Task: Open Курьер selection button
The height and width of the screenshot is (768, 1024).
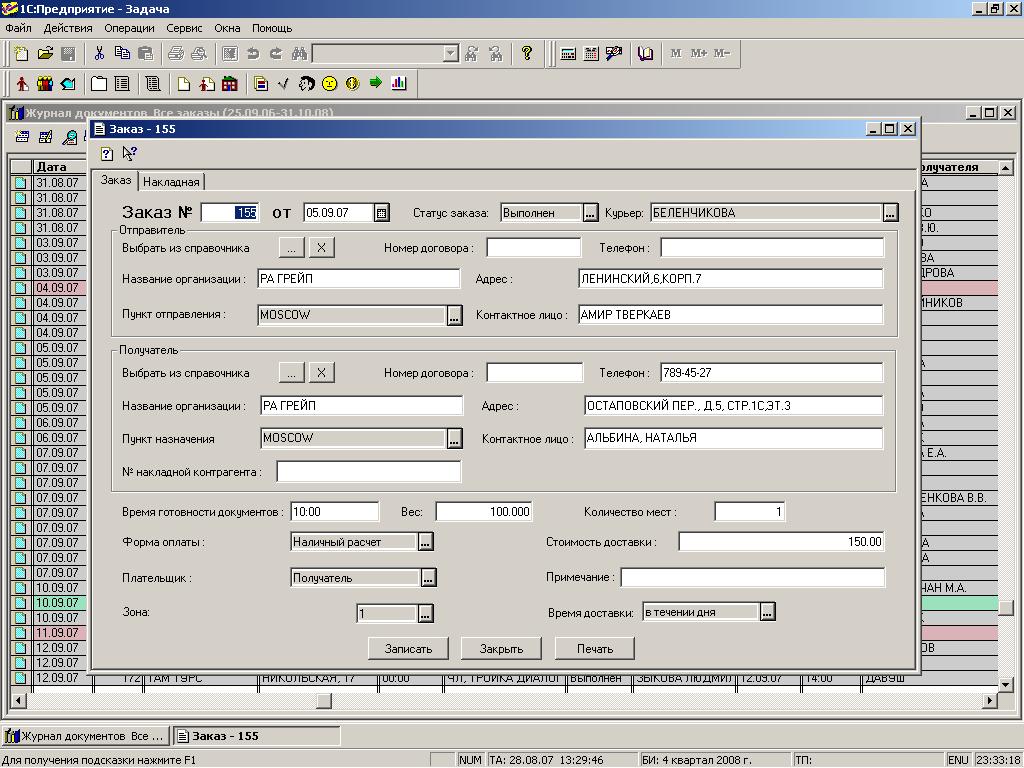Action: (890, 212)
